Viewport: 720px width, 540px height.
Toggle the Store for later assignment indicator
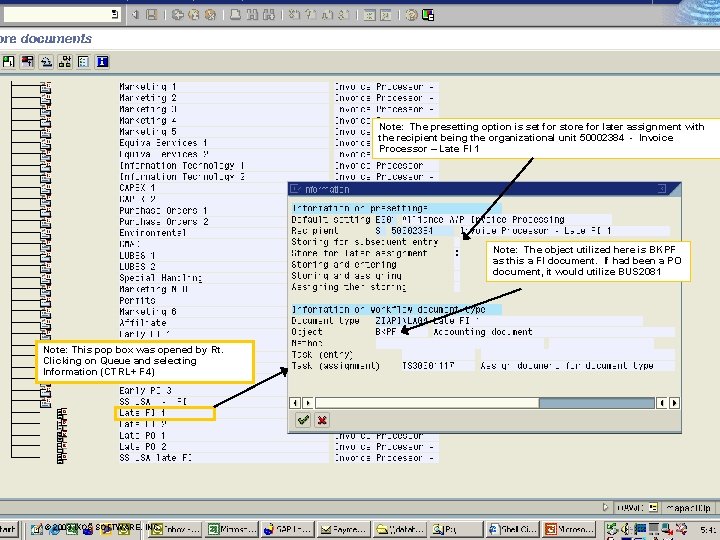457,253
